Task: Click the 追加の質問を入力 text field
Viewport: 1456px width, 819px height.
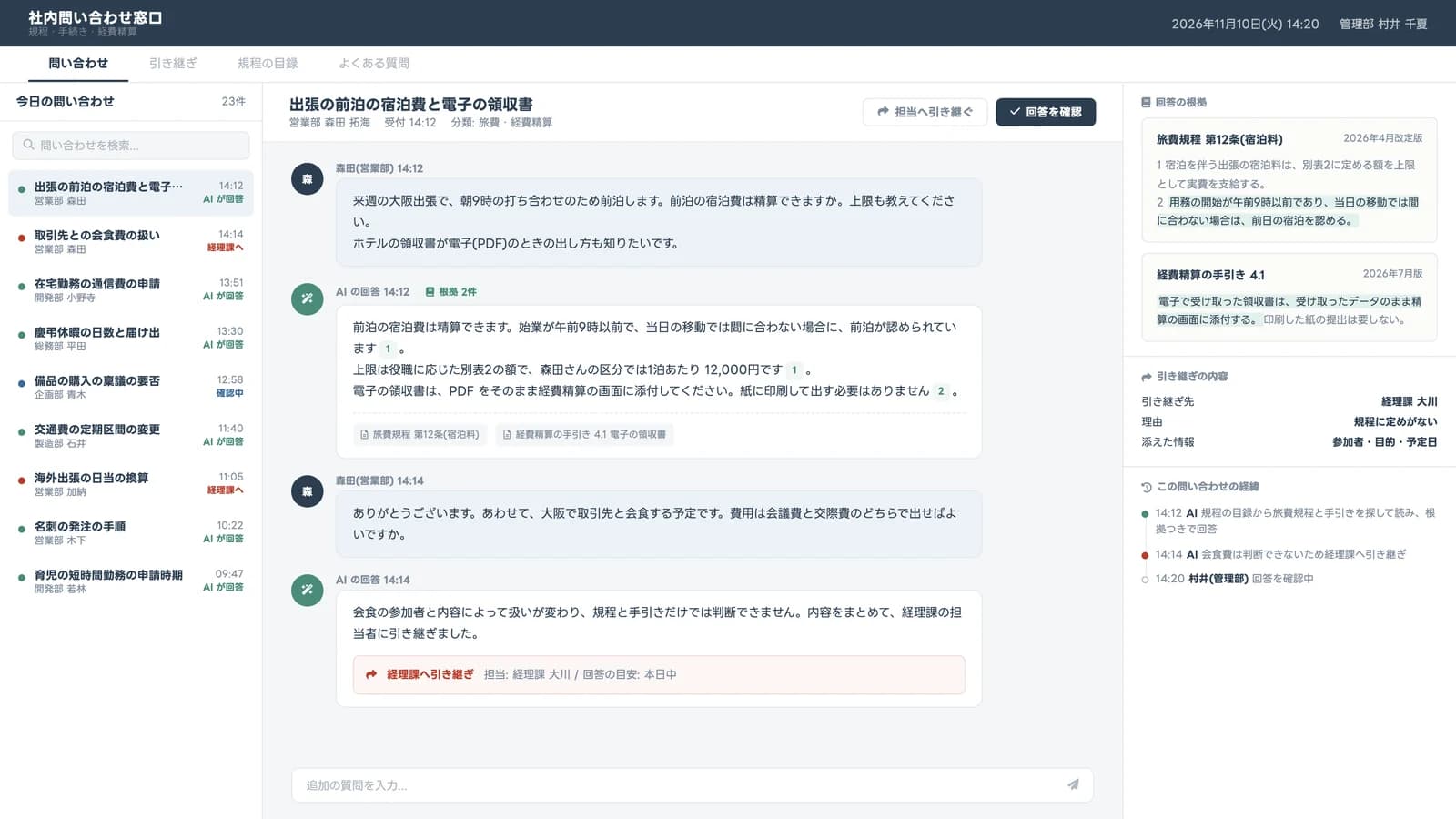Action: (x=693, y=785)
